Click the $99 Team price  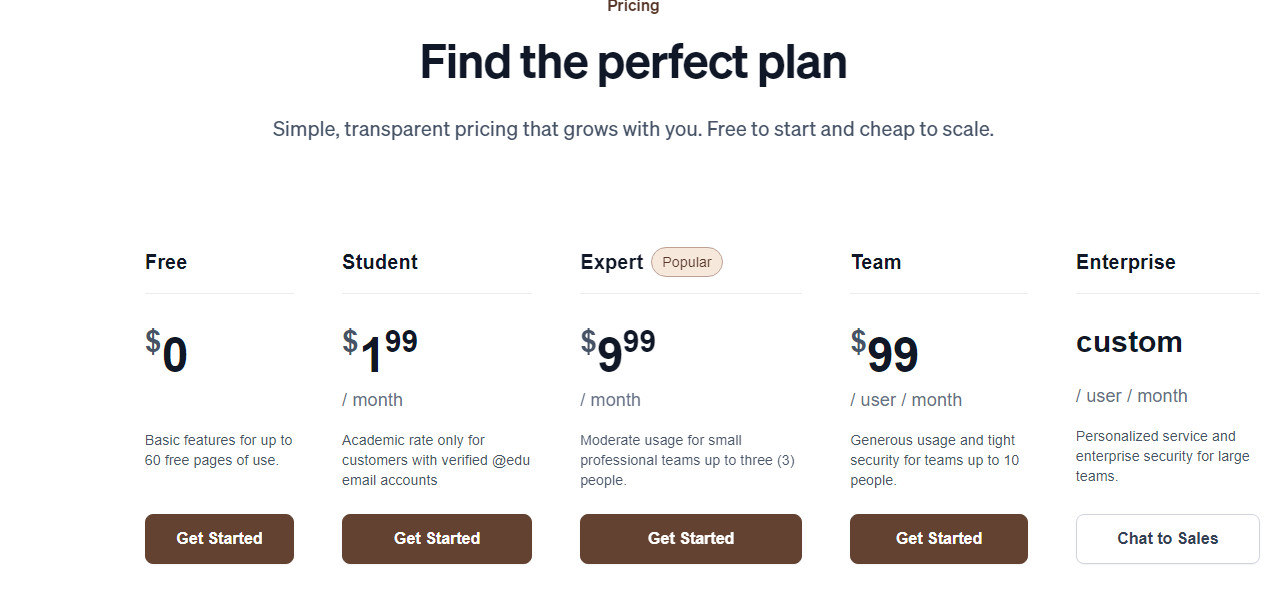click(885, 353)
